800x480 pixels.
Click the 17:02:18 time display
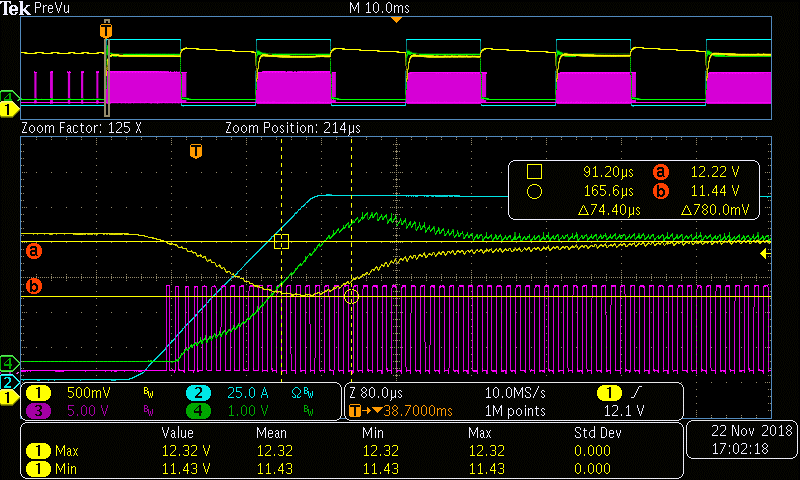coord(740,449)
